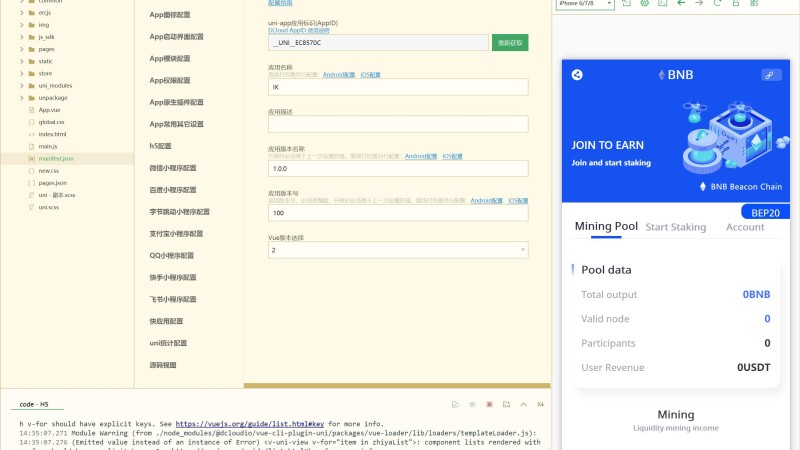Click the clear/close console icon with X and arrow
The width and height of the screenshot is (800, 450).
pos(540,404)
